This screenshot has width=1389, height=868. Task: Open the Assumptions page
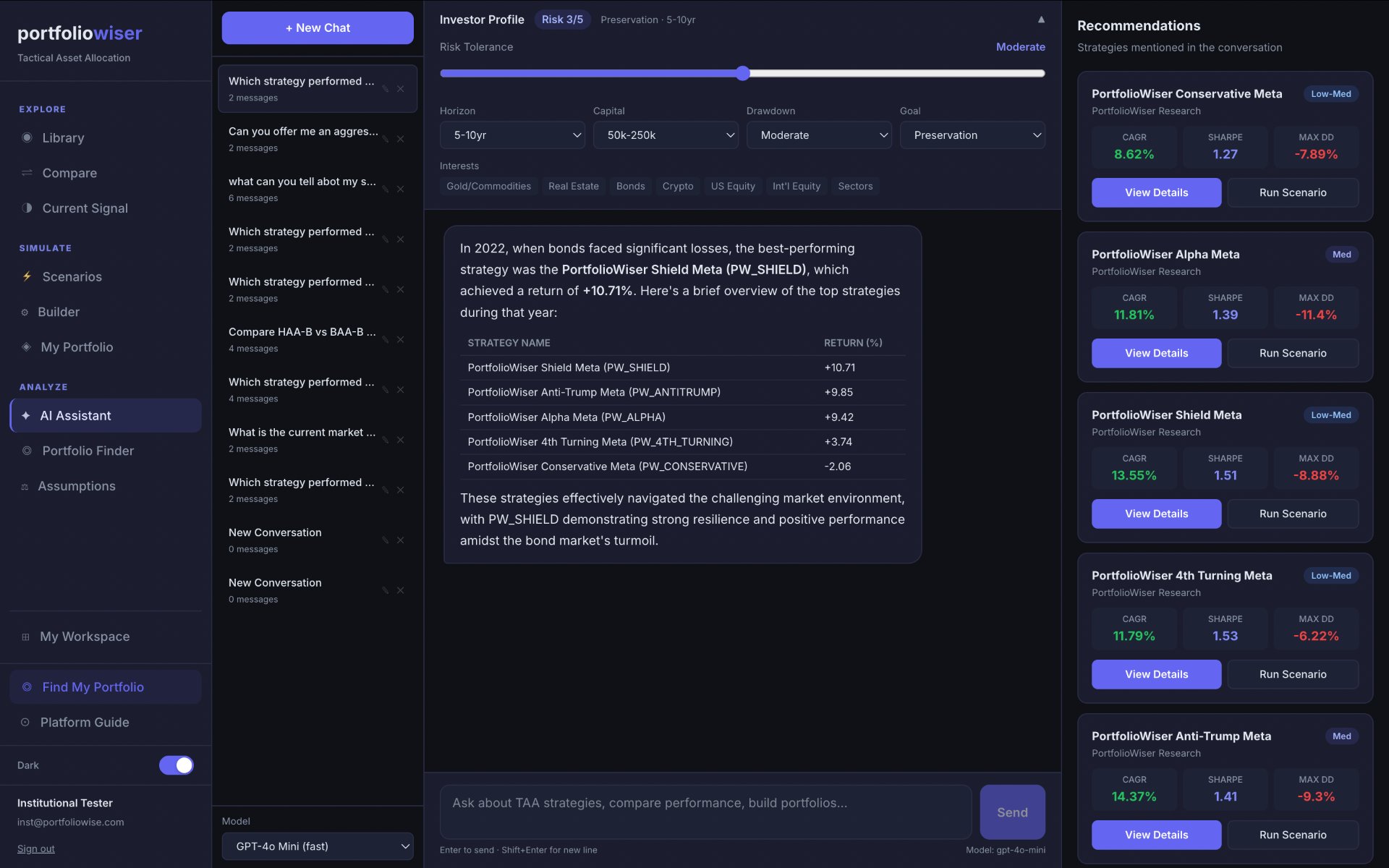tap(106, 486)
